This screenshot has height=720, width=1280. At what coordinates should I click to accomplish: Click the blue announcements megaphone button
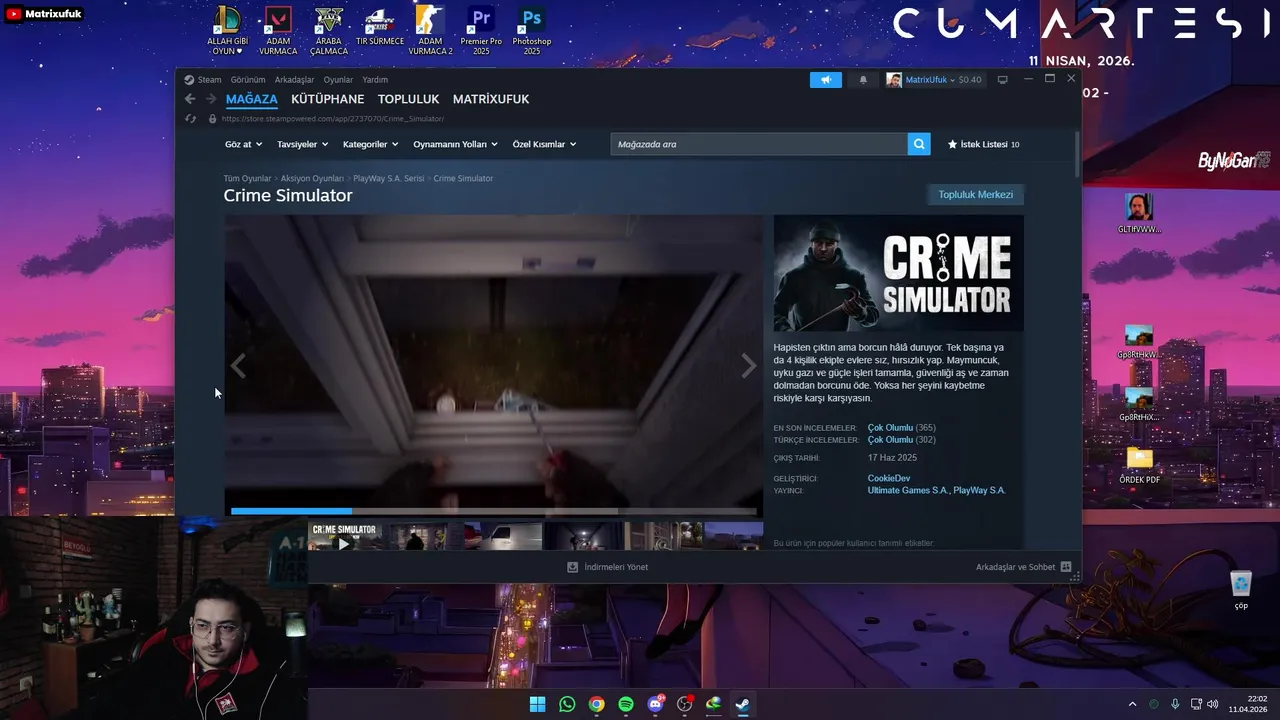pyautogui.click(x=826, y=80)
